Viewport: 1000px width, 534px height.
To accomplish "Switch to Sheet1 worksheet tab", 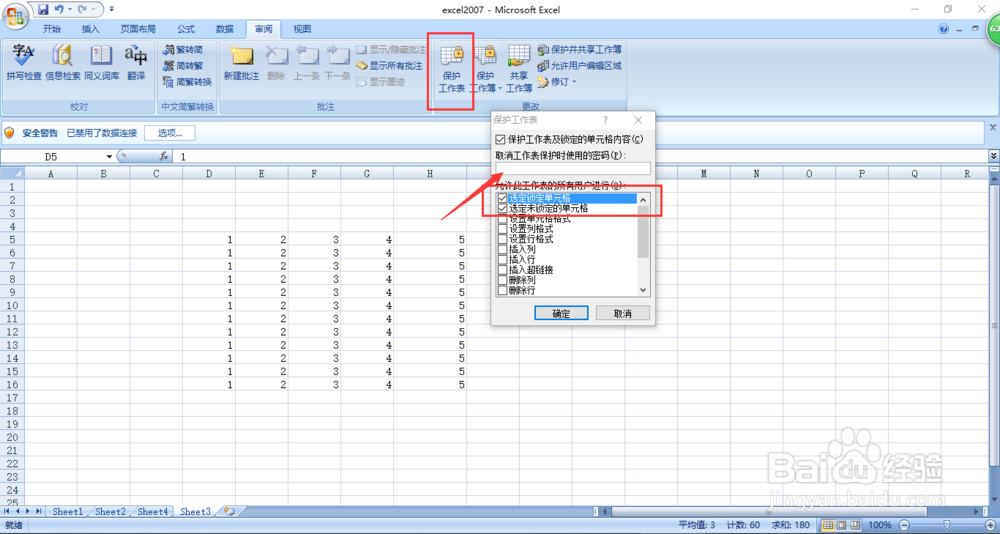I will 68,512.
